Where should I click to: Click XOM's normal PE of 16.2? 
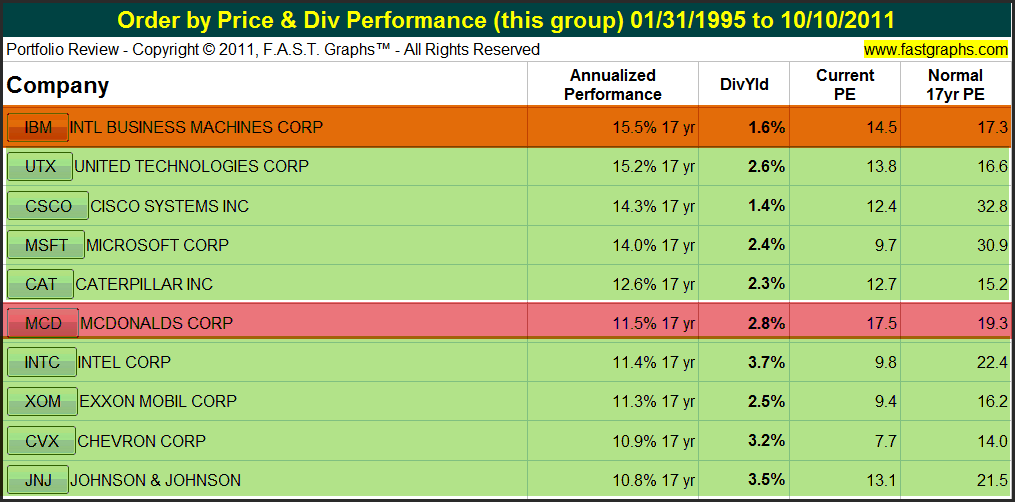[x=993, y=402]
